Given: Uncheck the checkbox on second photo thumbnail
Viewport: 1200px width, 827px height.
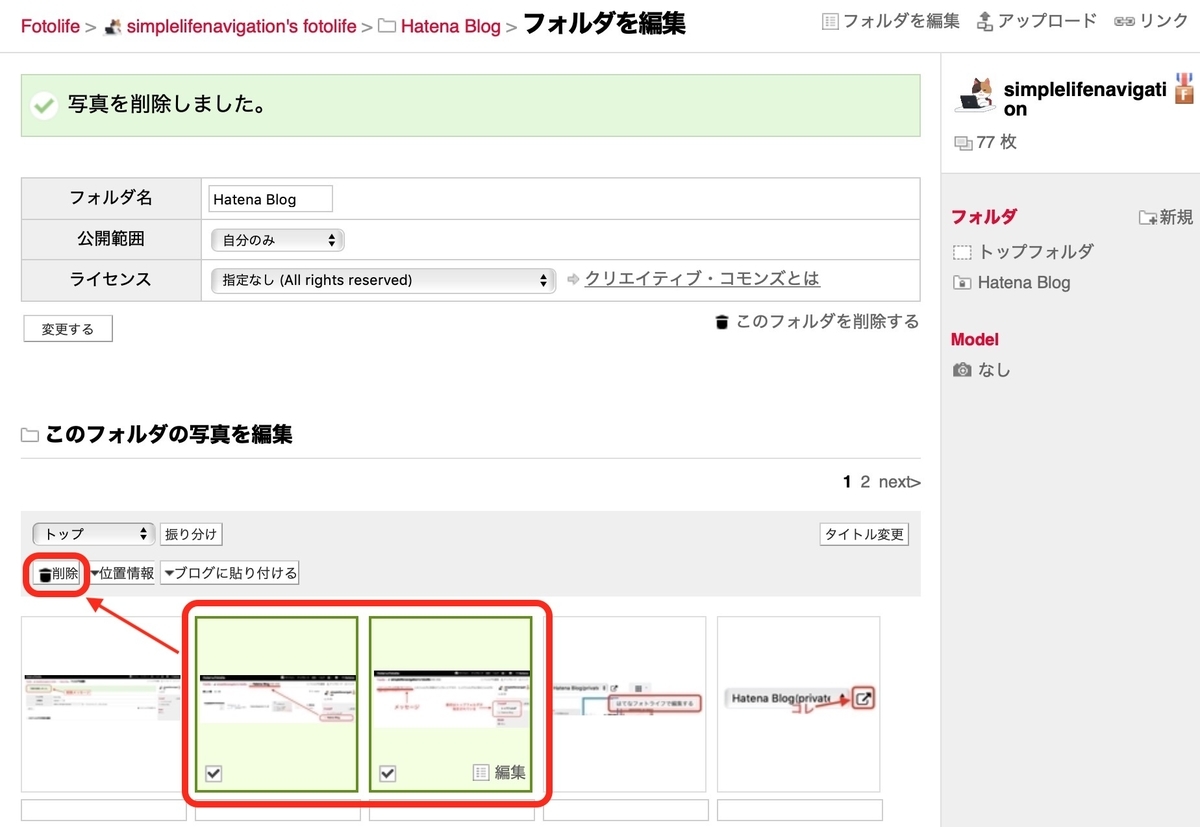Looking at the screenshot, I should (213, 772).
